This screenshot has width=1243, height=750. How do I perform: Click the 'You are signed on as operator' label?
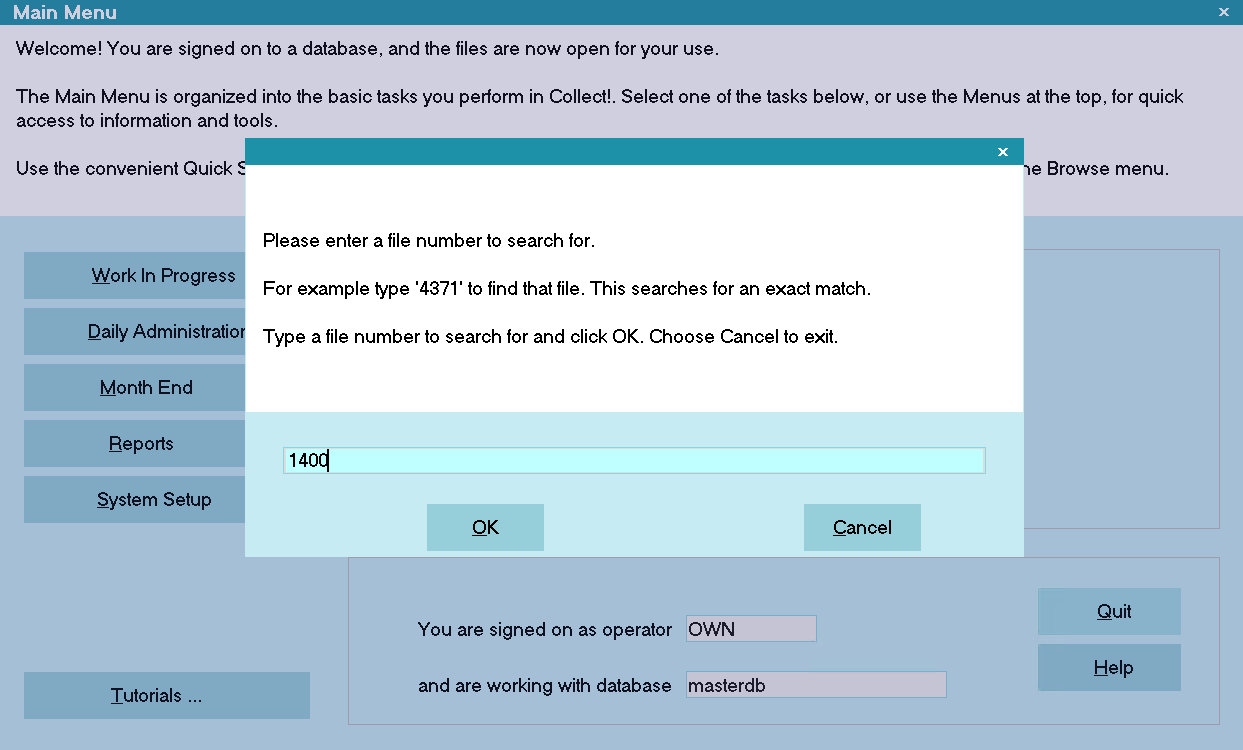click(545, 629)
